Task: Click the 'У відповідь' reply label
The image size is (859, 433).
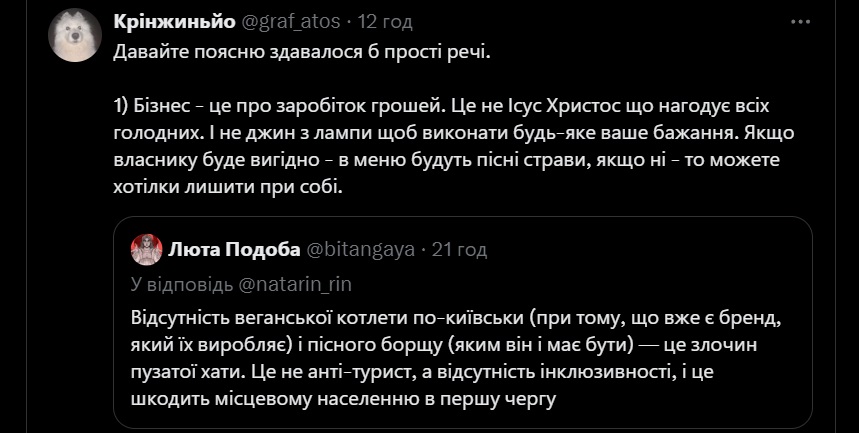Action: tap(183, 284)
